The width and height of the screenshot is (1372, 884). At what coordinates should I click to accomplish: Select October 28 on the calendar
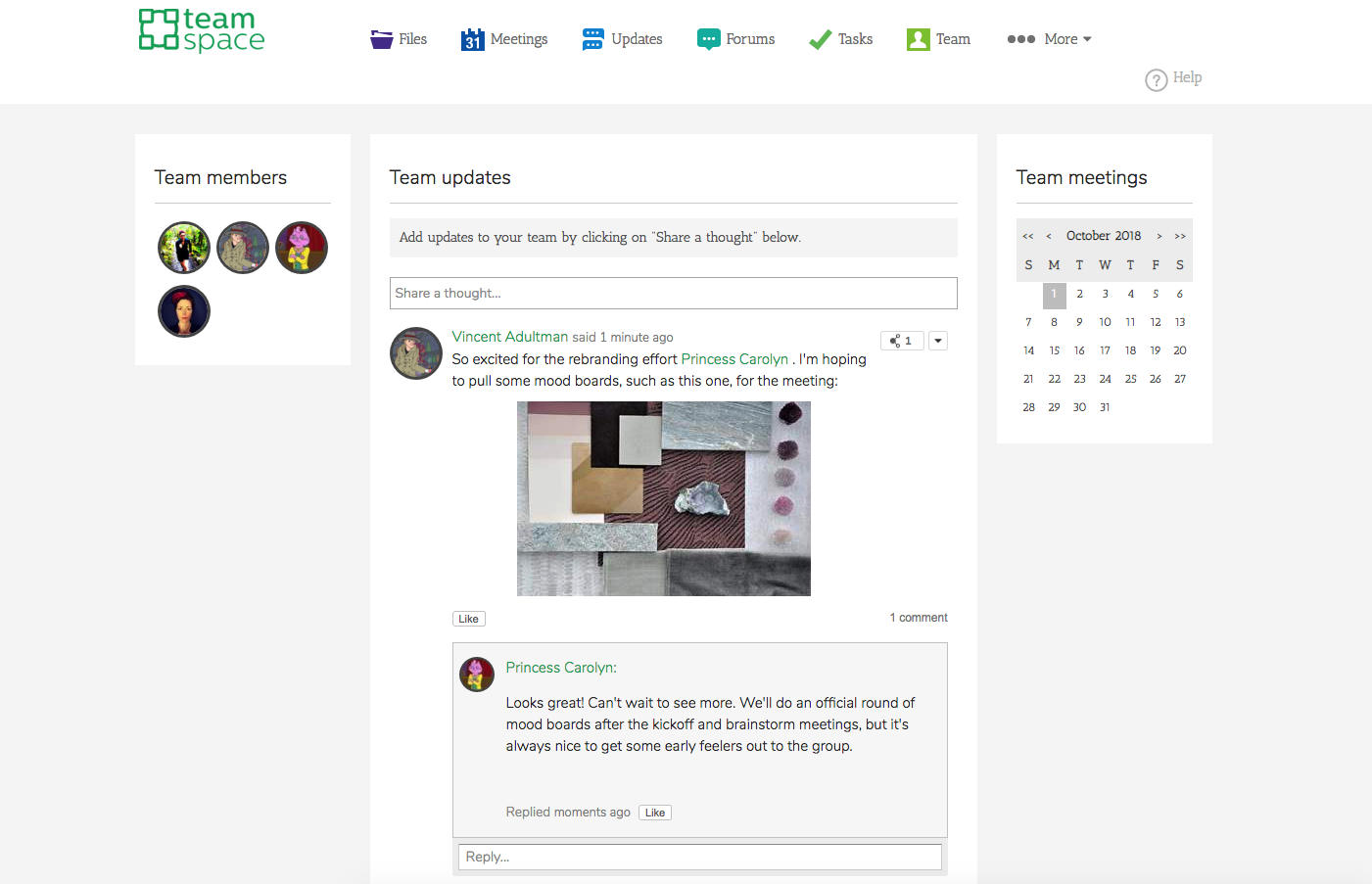pyautogui.click(x=1028, y=407)
